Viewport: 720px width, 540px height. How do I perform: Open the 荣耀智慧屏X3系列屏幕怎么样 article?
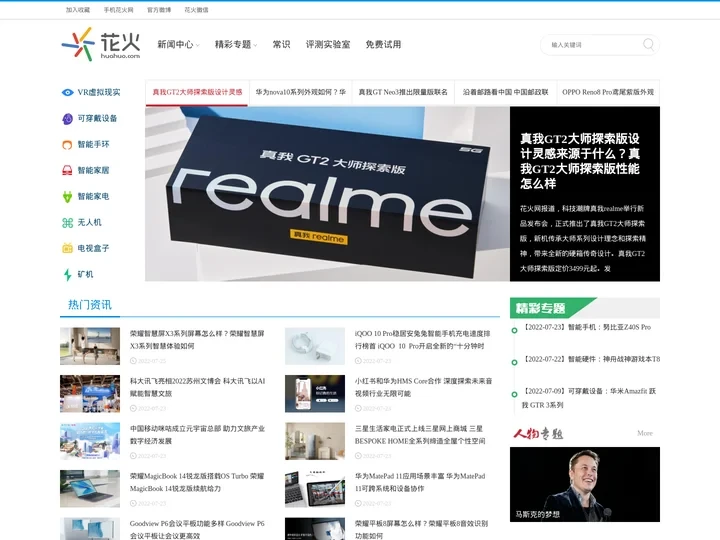[x=197, y=340]
